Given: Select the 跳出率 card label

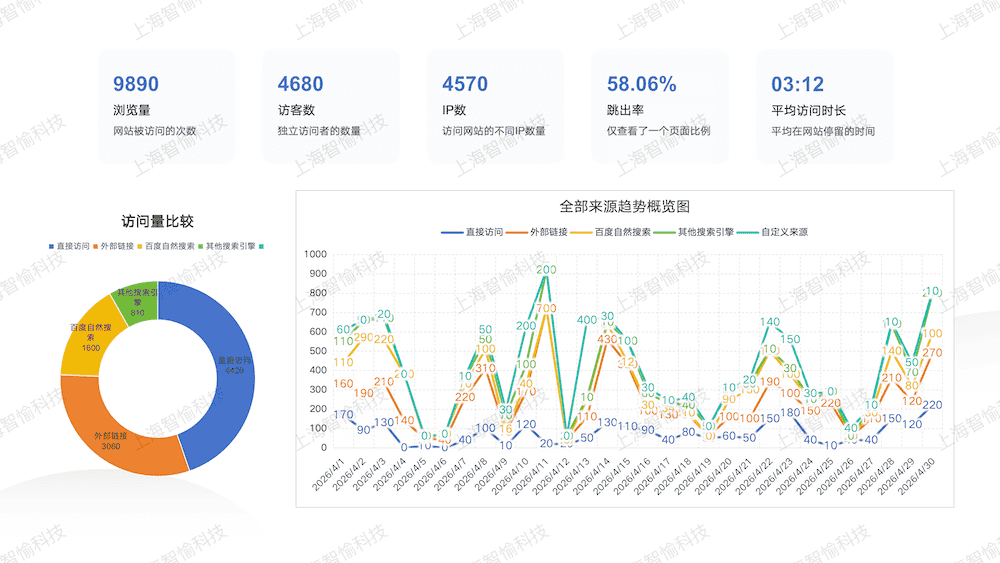Looking at the screenshot, I should pyautogui.click(x=626, y=110).
